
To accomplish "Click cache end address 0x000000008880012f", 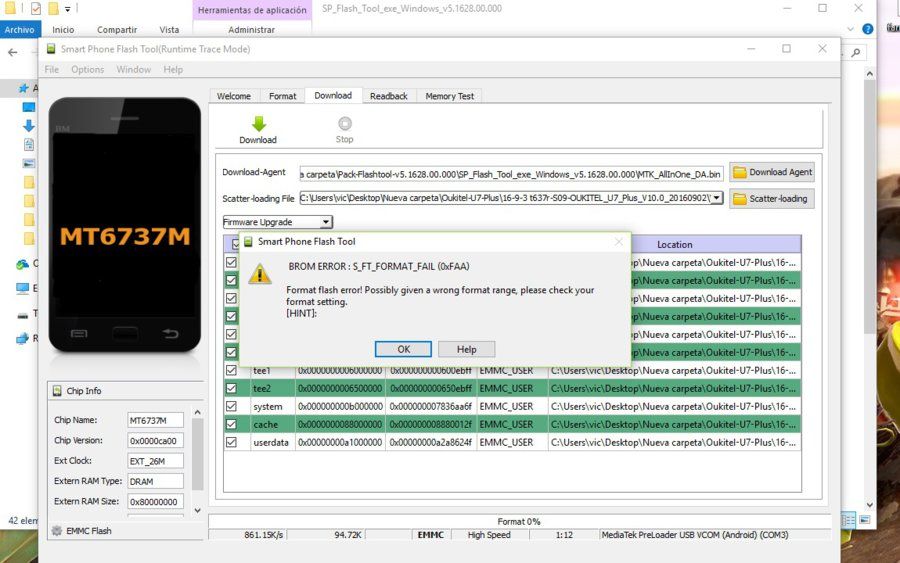I will [x=431, y=425].
